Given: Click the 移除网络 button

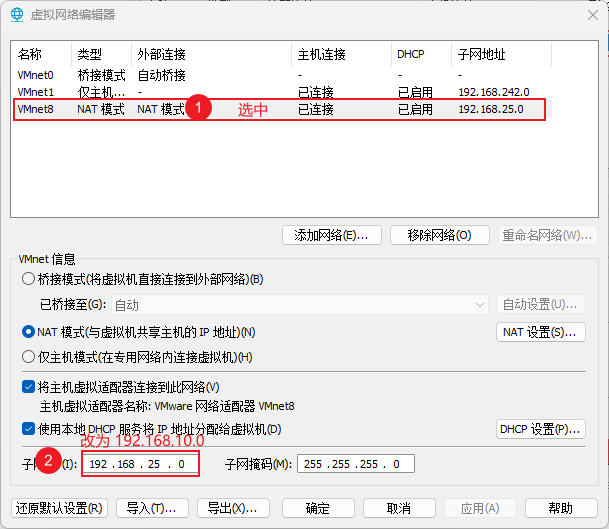Looking at the screenshot, I should [439, 235].
